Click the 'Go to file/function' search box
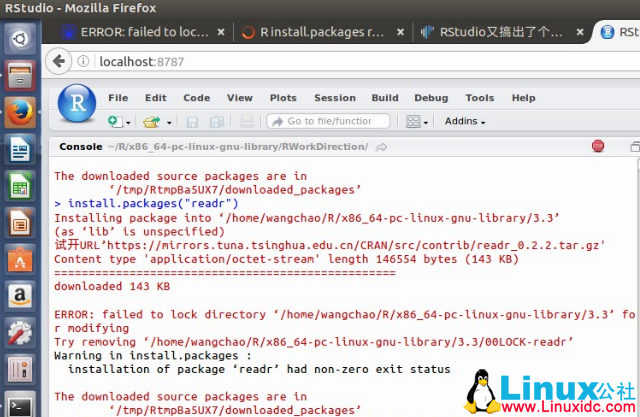The image size is (640, 417). [329, 121]
